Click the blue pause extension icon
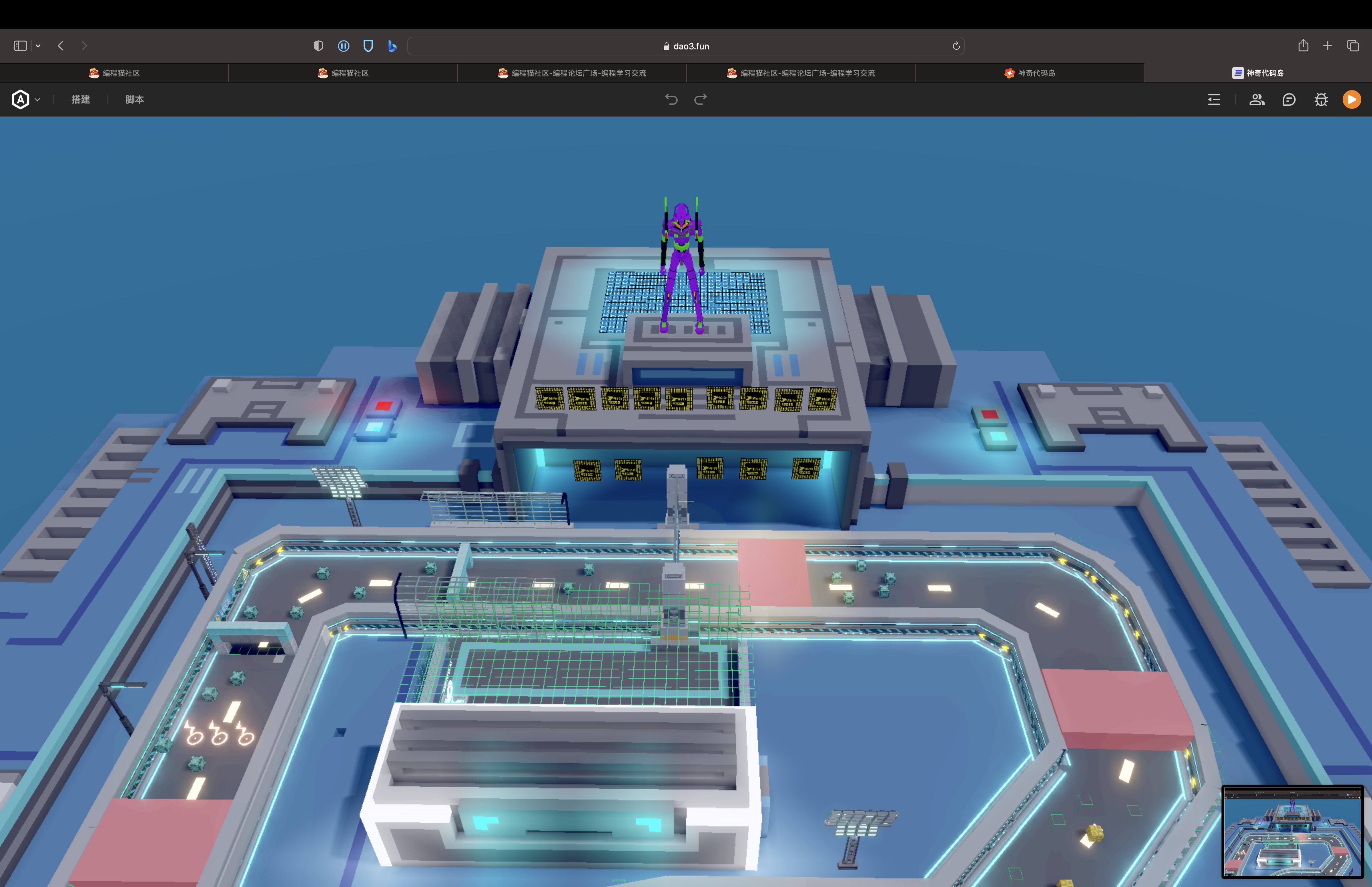Viewport: 1372px width, 887px height. 344,45
